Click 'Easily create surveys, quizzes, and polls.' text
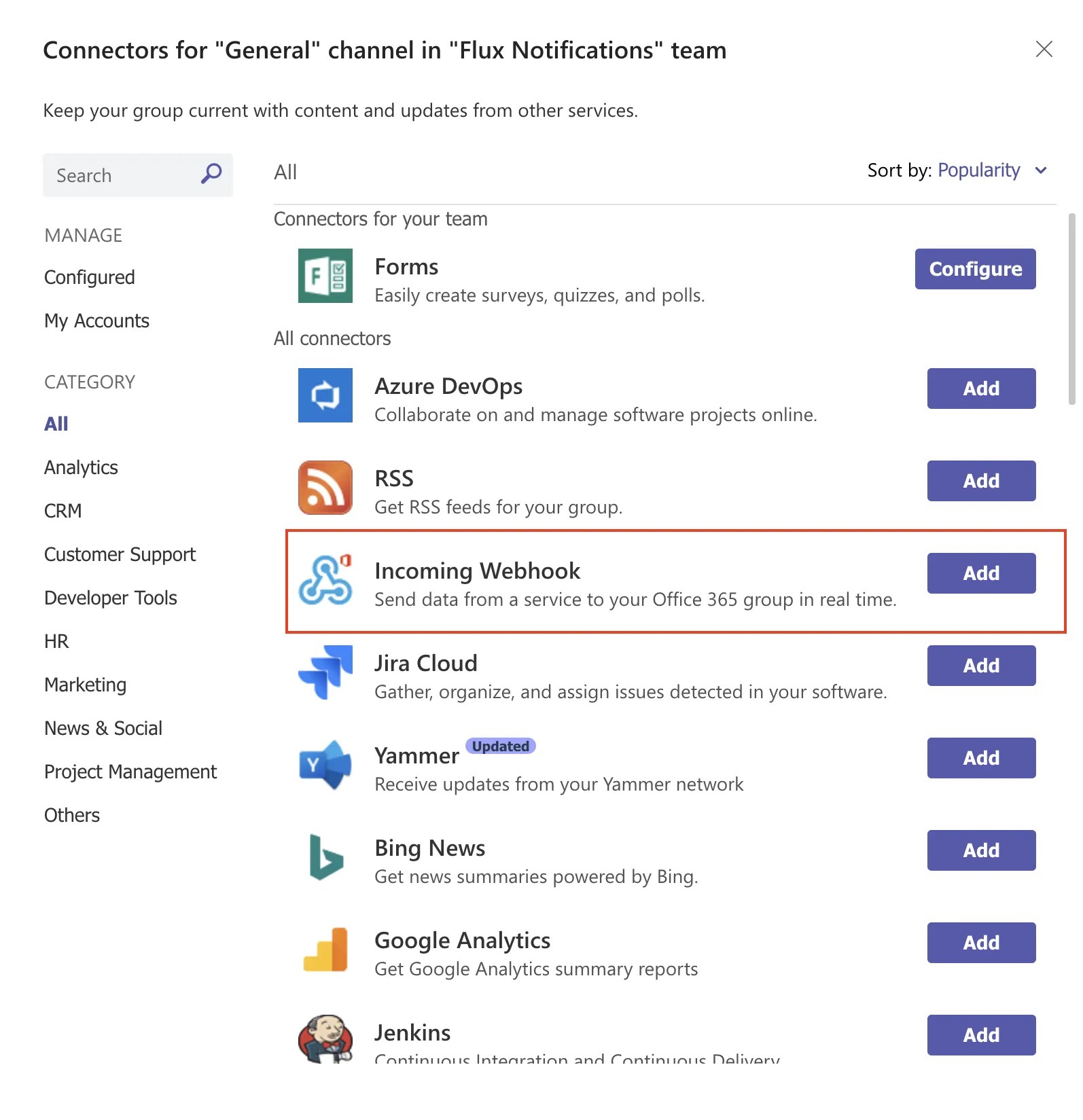Viewport: 1083px width, 1120px height. pyautogui.click(x=540, y=295)
